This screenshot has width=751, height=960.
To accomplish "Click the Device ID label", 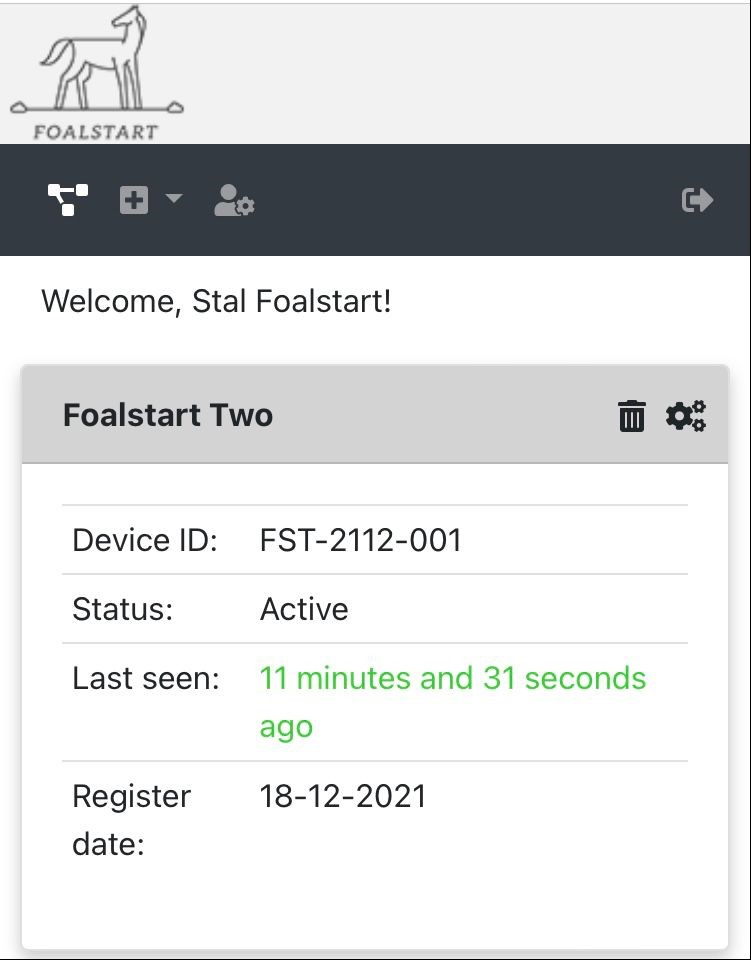I will point(145,540).
